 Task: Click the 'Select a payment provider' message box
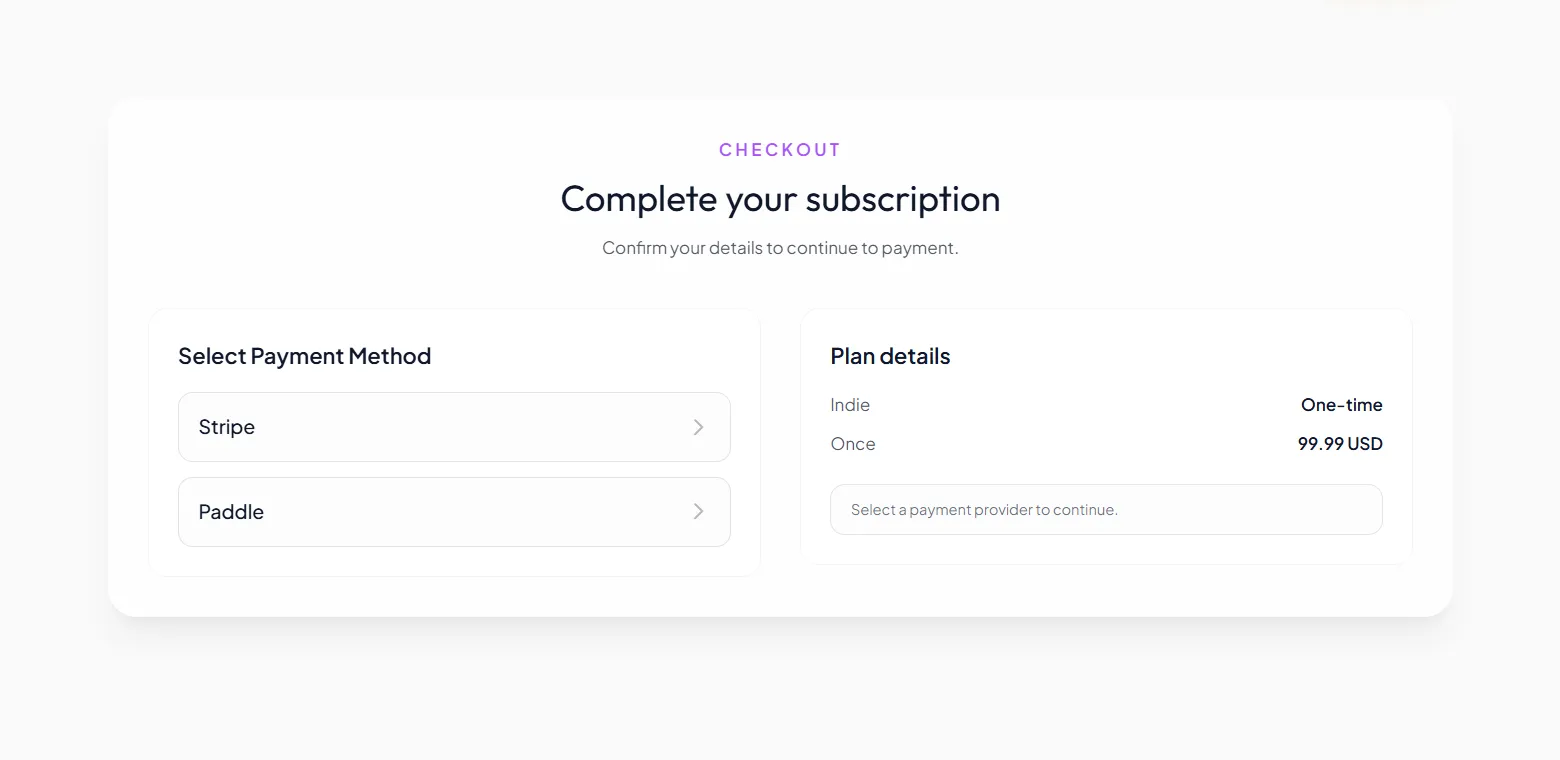[1105, 509]
